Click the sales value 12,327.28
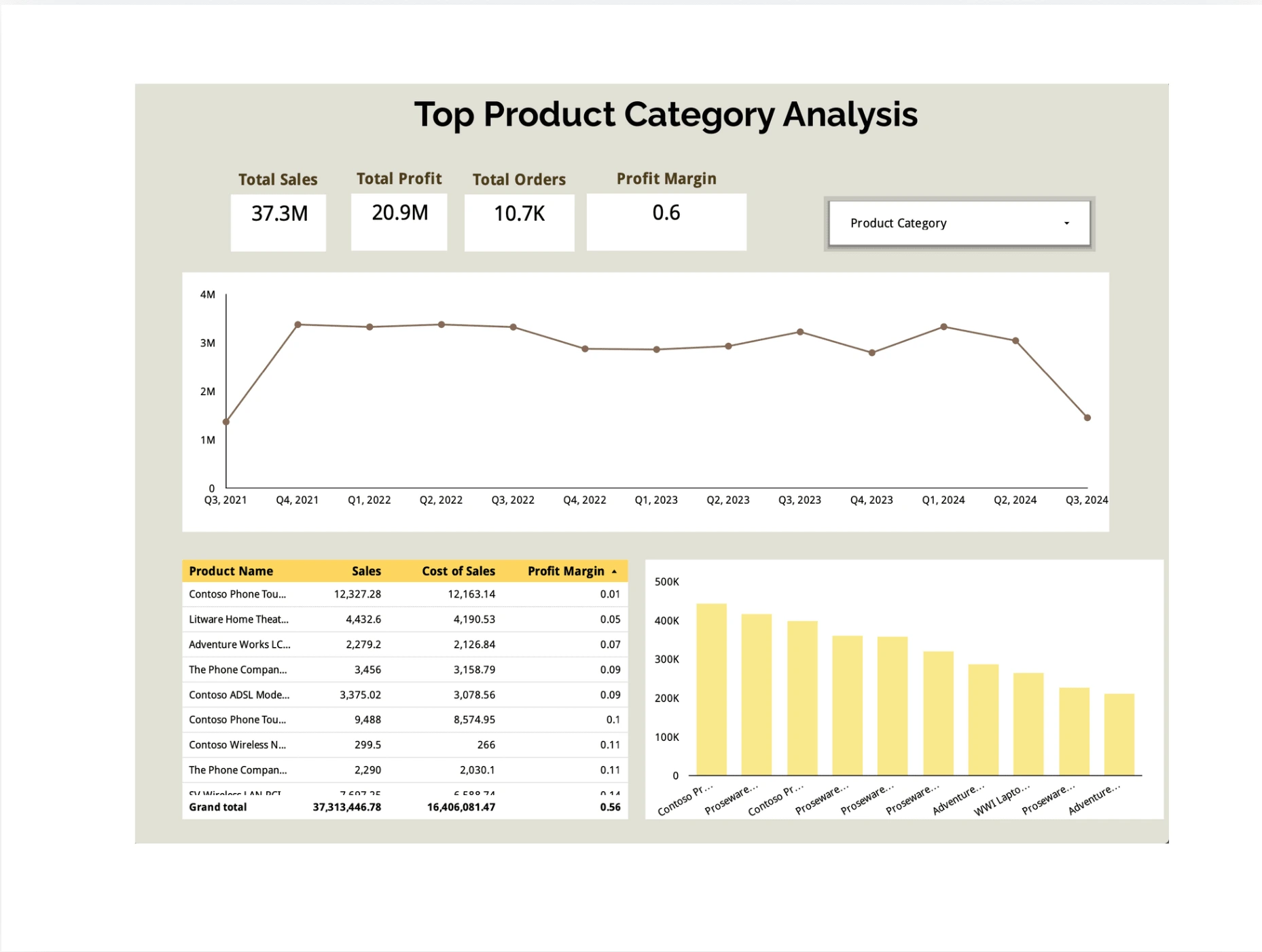This screenshot has width=1262, height=952. pos(357,594)
